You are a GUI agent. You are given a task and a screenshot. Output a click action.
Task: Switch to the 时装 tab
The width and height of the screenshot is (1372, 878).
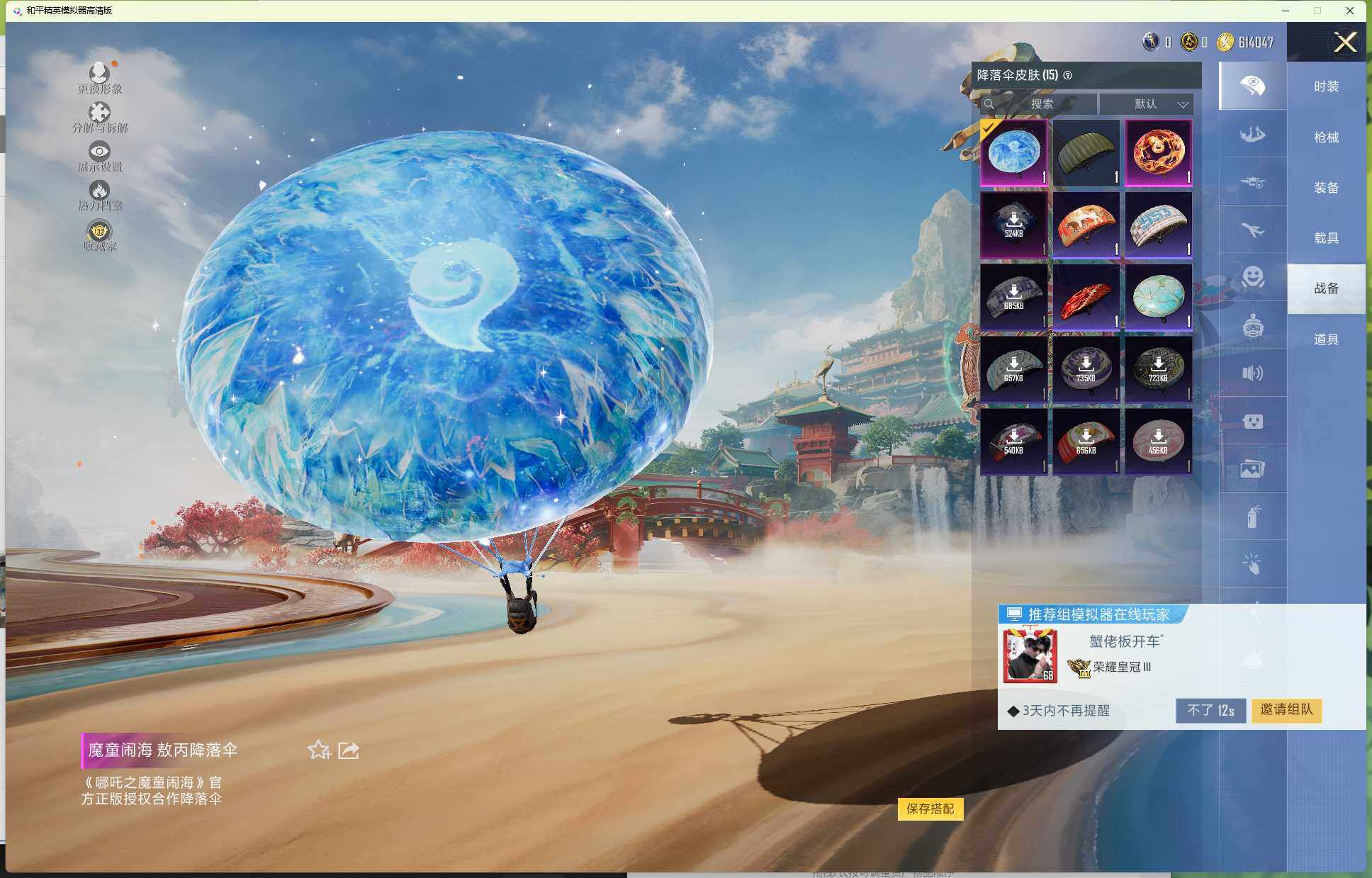coord(1326,86)
